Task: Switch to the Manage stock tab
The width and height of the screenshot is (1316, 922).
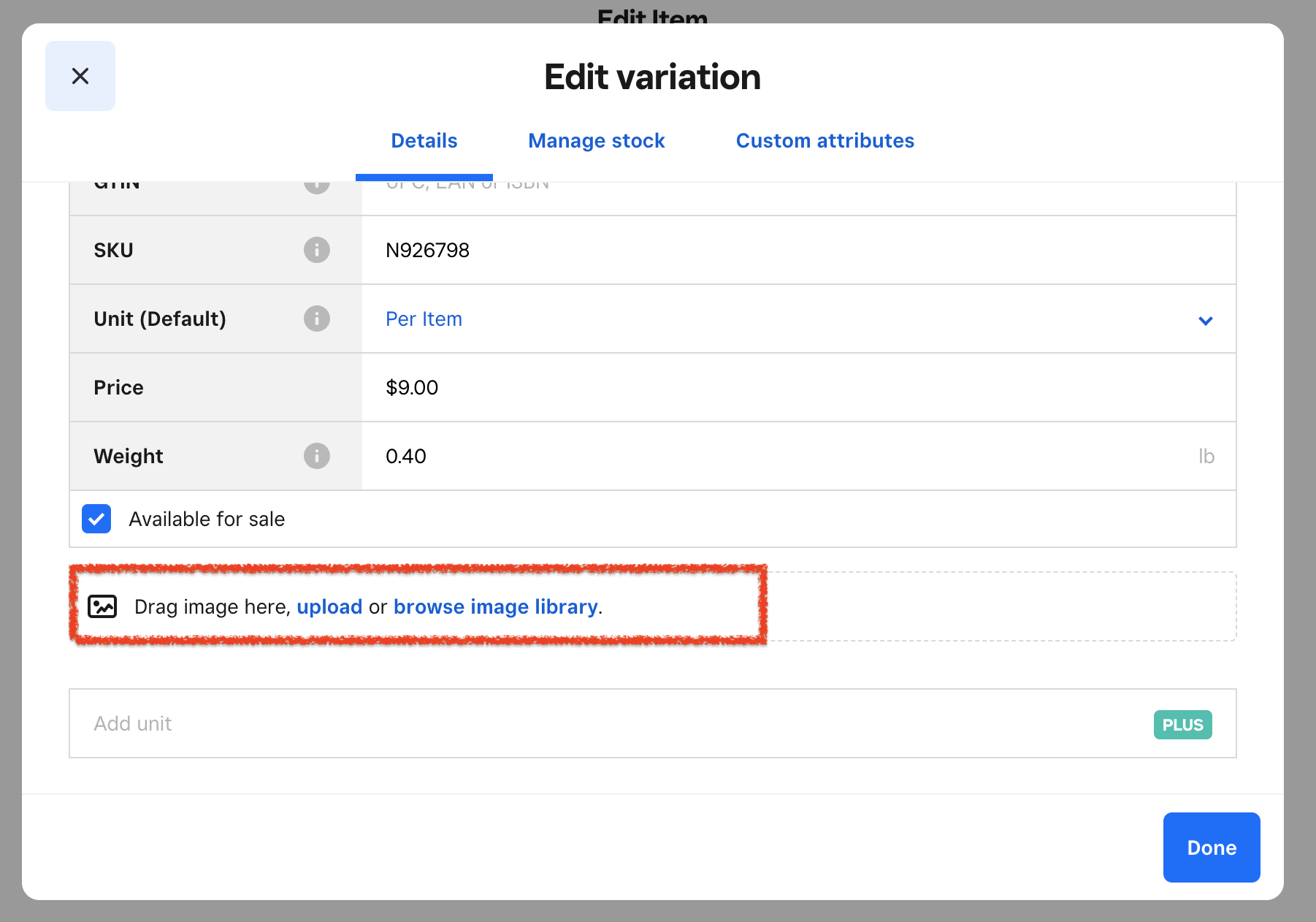Action: coord(597,140)
